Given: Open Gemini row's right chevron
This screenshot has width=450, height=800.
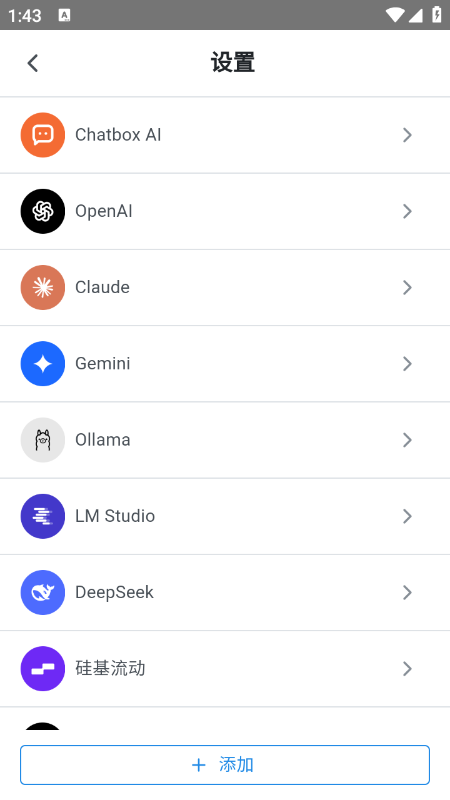Looking at the screenshot, I should tap(407, 364).
